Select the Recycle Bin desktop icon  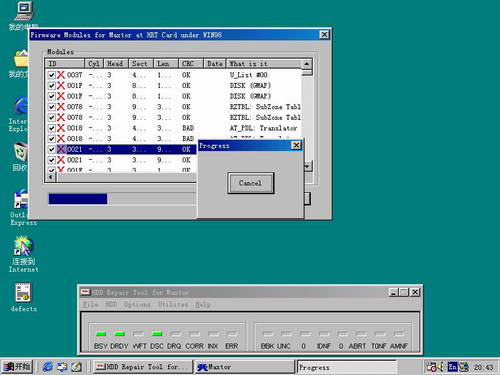click(20, 156)
